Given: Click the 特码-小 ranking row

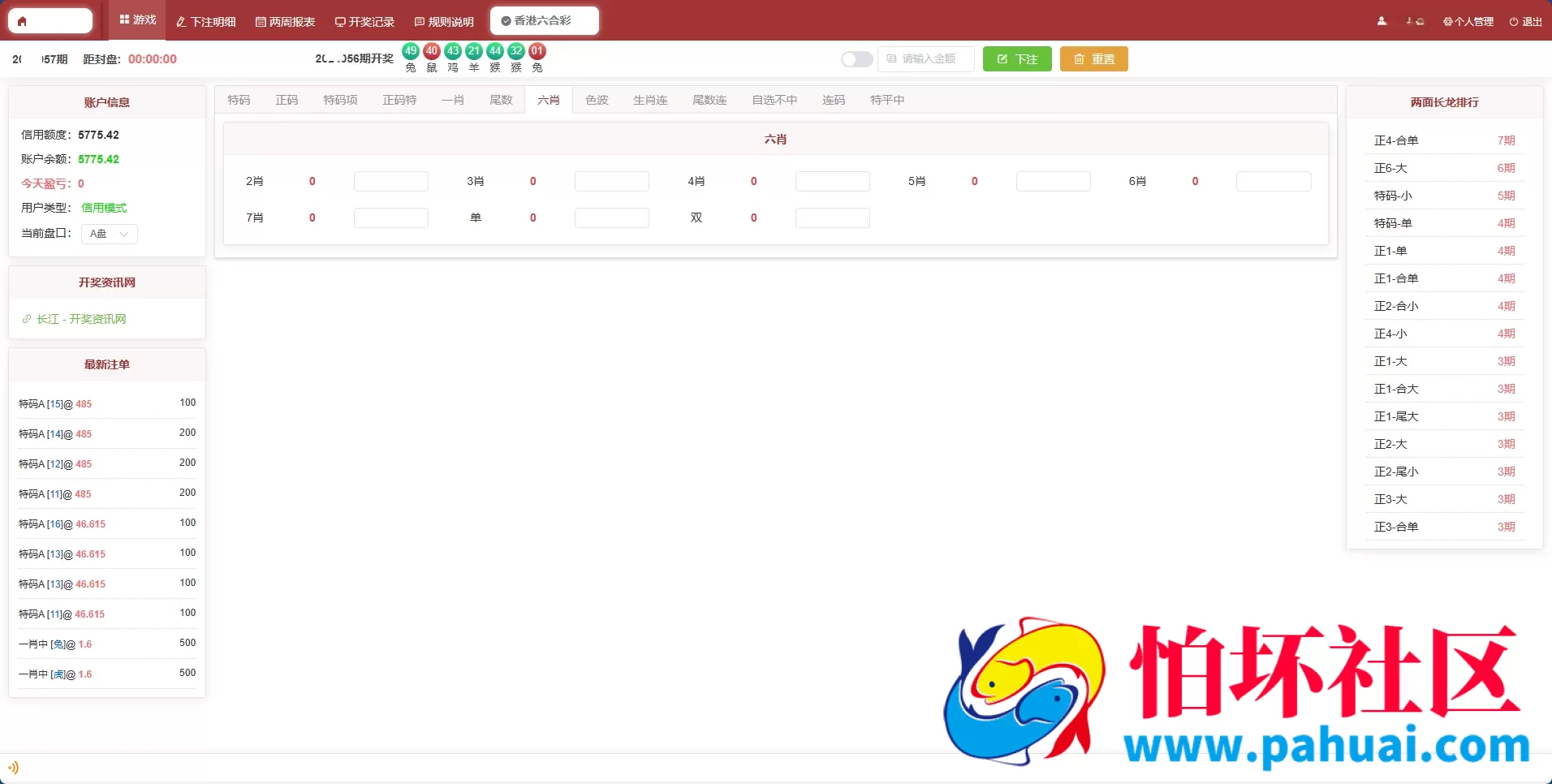Looking at the screenshot, I should pos(1444,196).
